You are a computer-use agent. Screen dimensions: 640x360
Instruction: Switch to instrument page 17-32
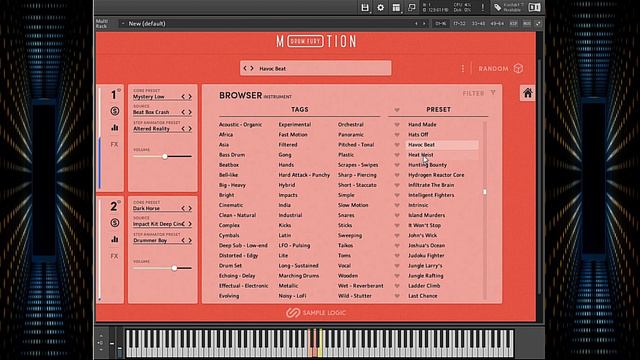[x=459, y=24]
